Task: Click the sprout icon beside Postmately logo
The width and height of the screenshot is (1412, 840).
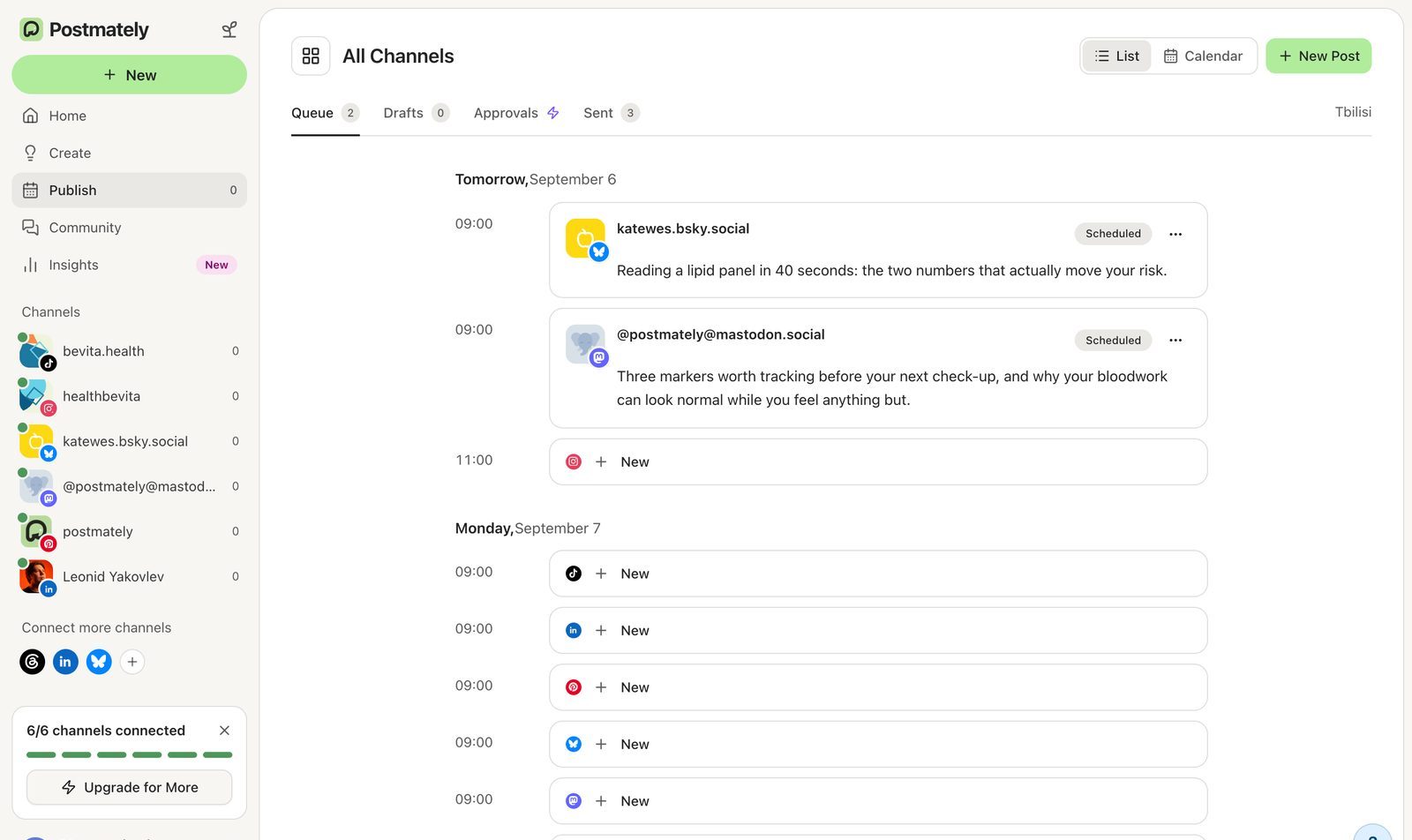Action: [229, 30]
